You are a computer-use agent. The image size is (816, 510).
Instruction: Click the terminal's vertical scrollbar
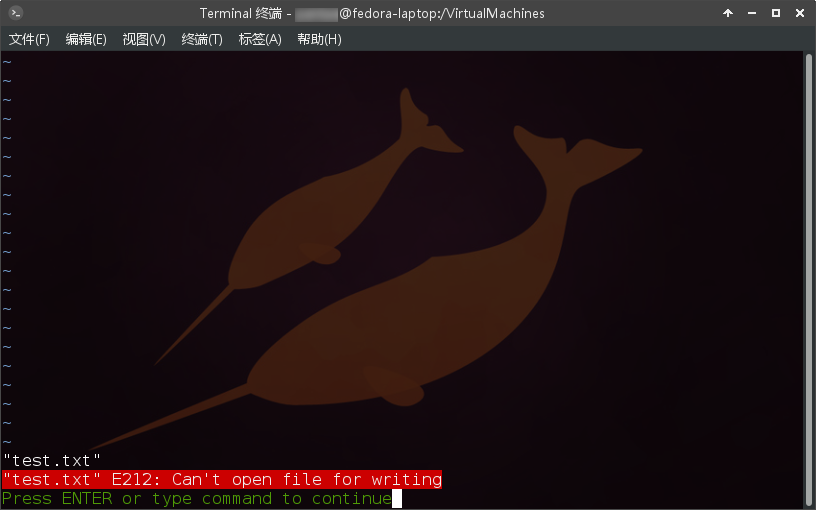point(809,270)
